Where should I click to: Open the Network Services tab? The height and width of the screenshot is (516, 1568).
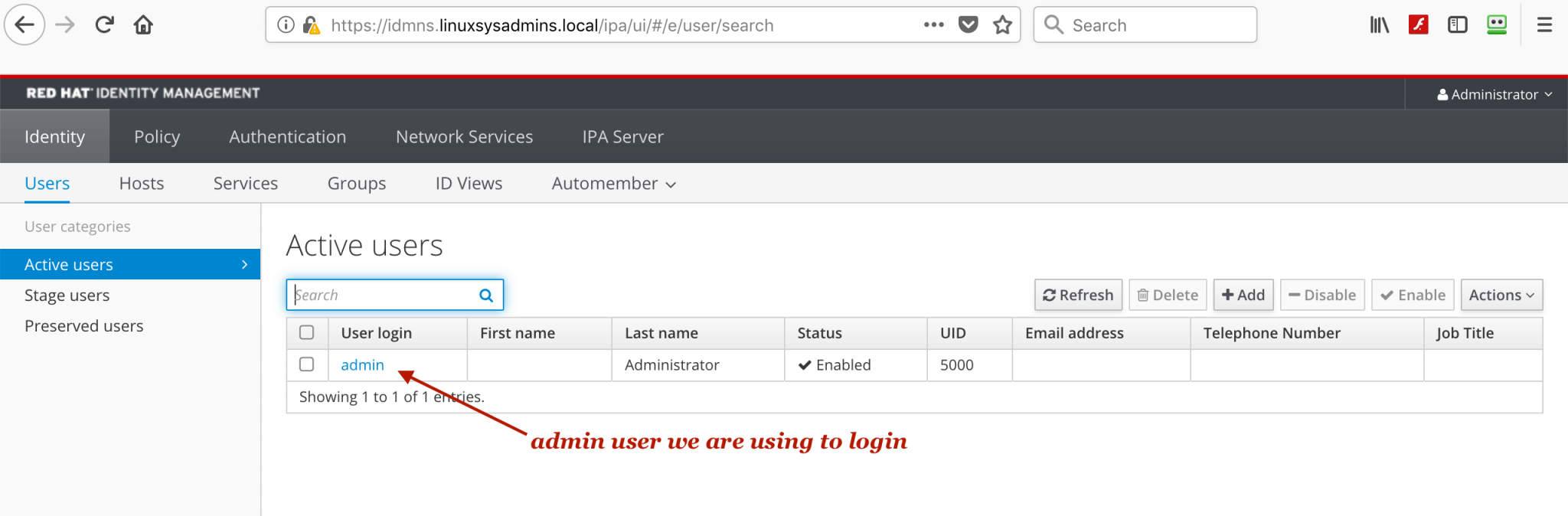tap(464, 136)
